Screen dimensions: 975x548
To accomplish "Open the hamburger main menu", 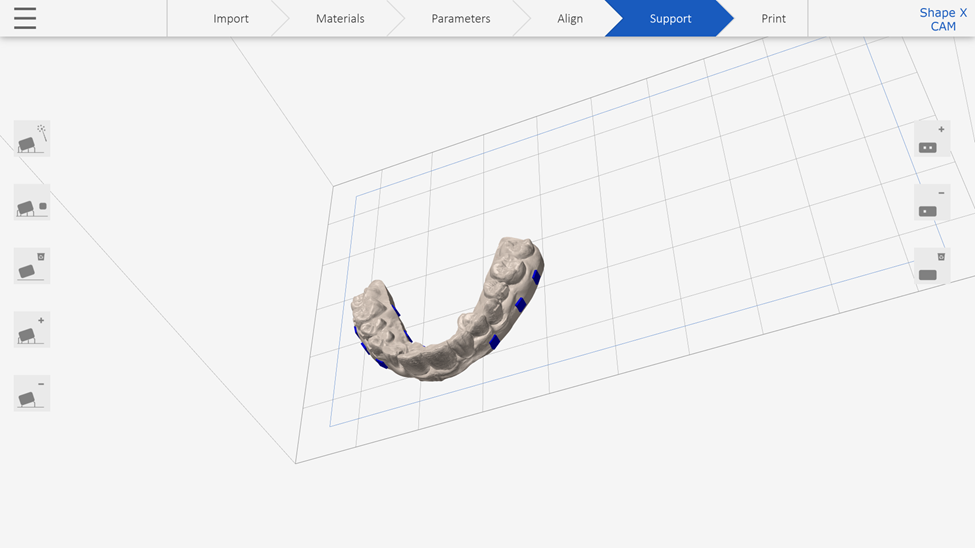I will (25, 18).
